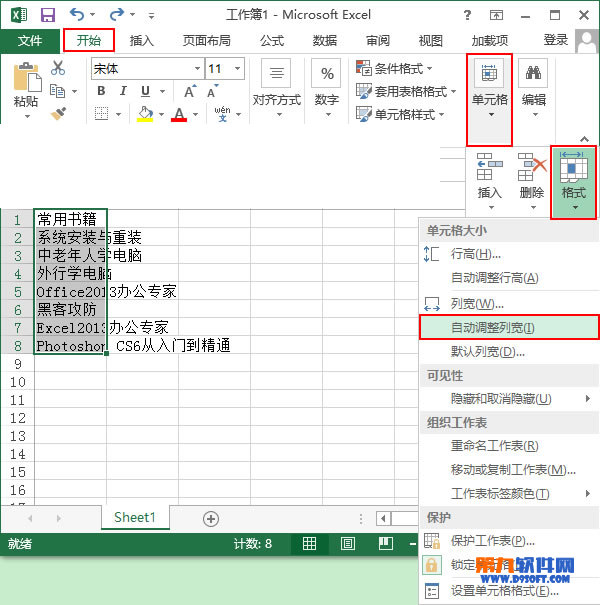The height and width of the screenshot is (605, 600).
Task: Open Cell Styles menu
Action: (400, 114)
